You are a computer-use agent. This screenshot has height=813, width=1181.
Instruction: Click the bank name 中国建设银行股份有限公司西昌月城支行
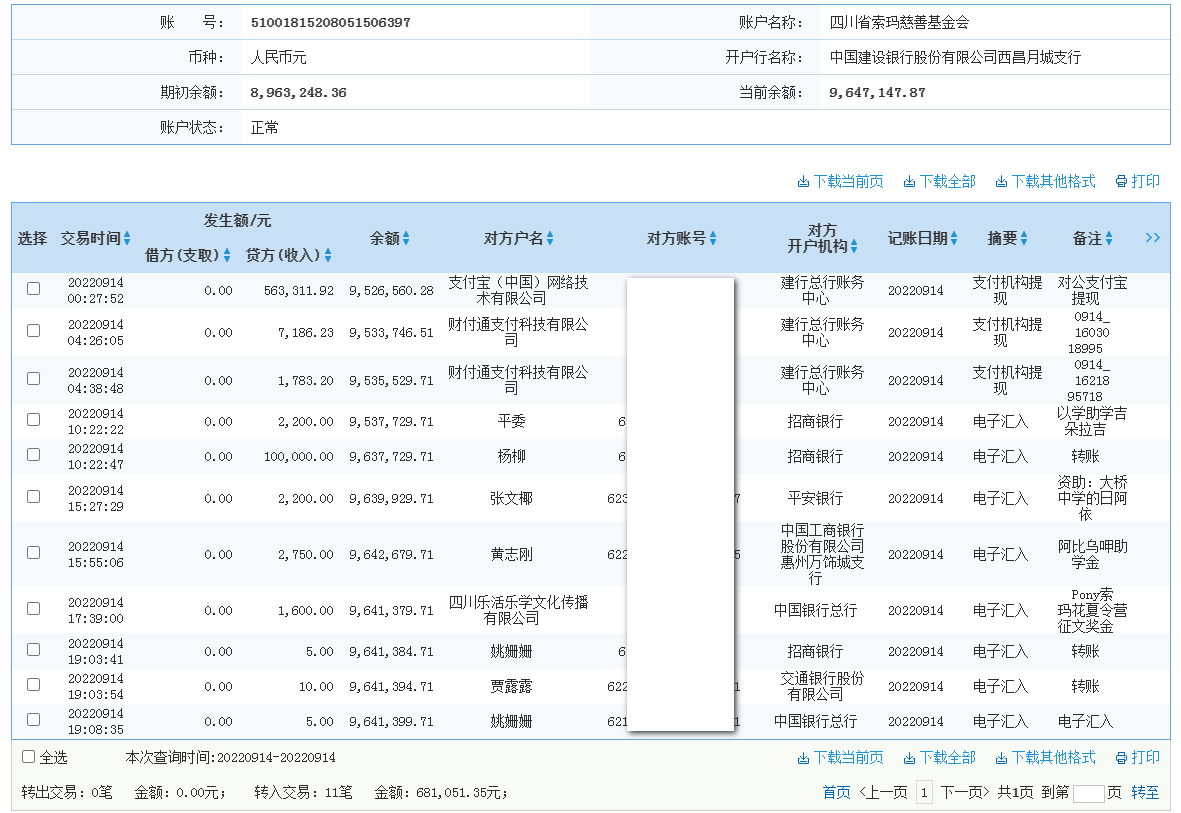click(x=955, y=57)
